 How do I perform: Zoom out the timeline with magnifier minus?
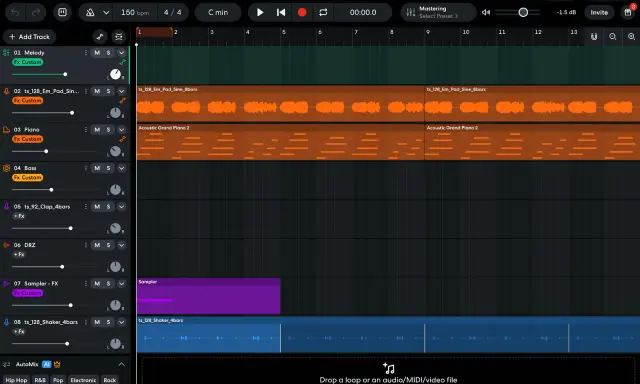[613, 37]
